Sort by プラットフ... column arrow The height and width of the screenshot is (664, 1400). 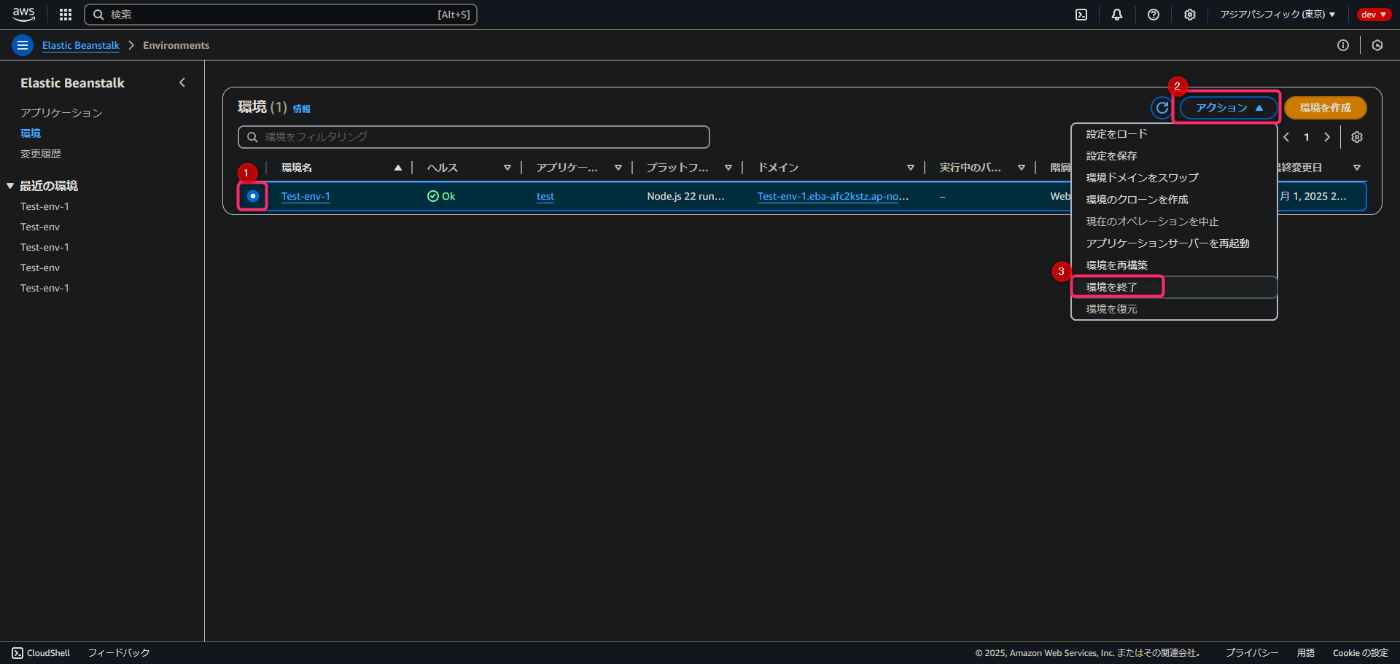[728, 168]
